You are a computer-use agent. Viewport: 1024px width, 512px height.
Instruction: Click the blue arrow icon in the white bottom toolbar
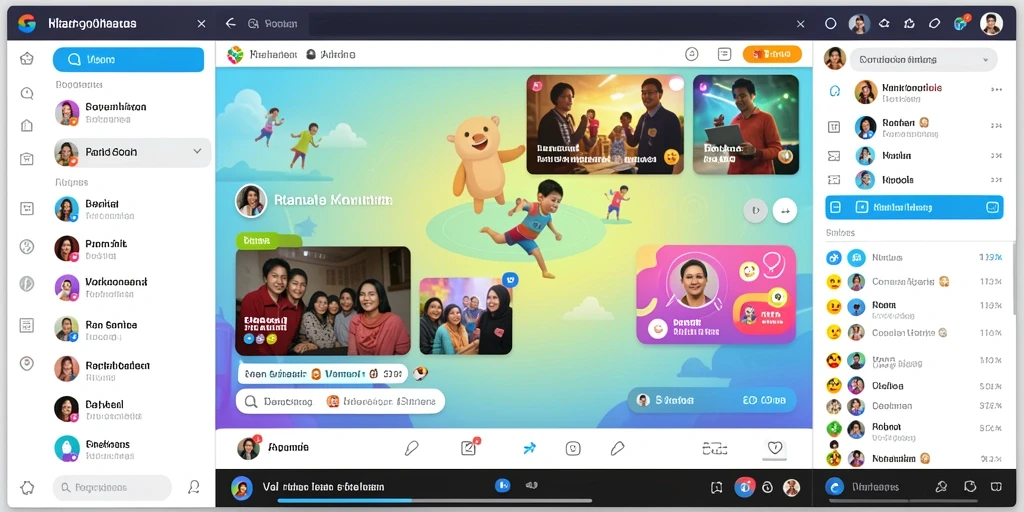click(x=530, y=448)
